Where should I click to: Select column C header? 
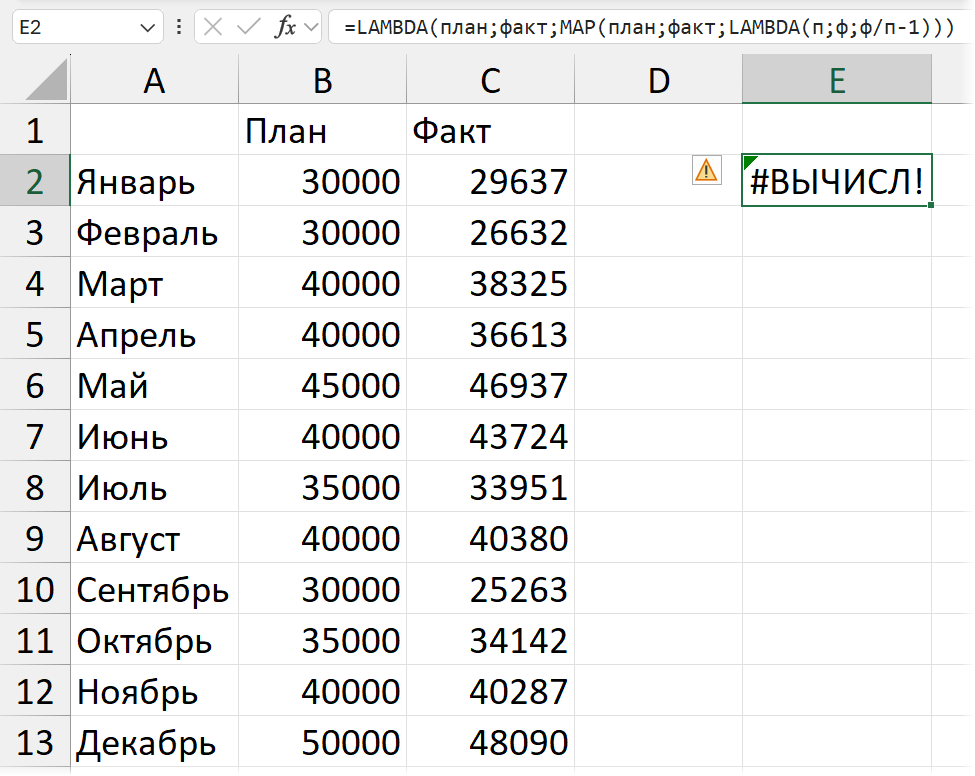490,80
